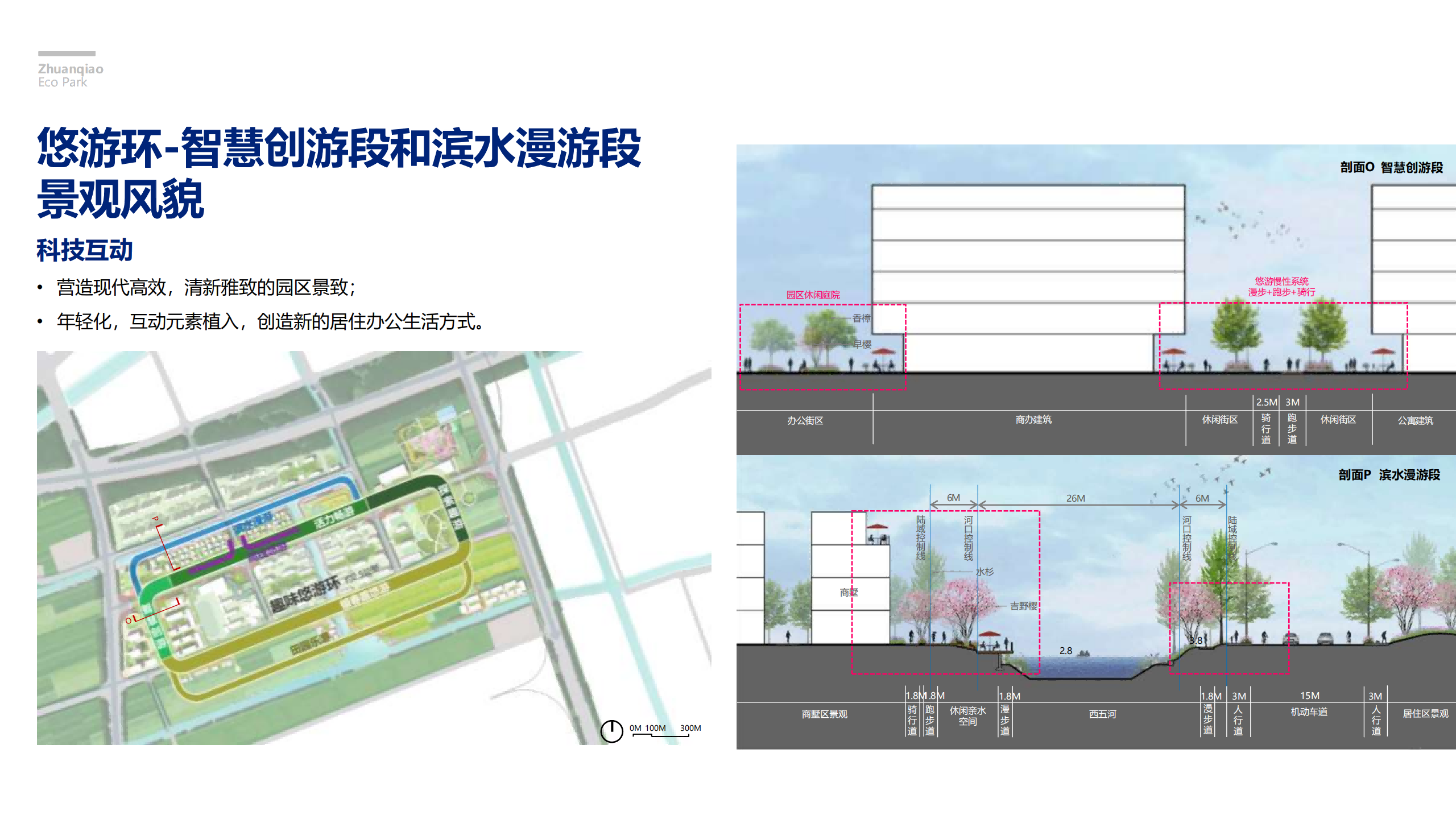Click the 商墅区景观 label at bottom

(x=824, y=714)
